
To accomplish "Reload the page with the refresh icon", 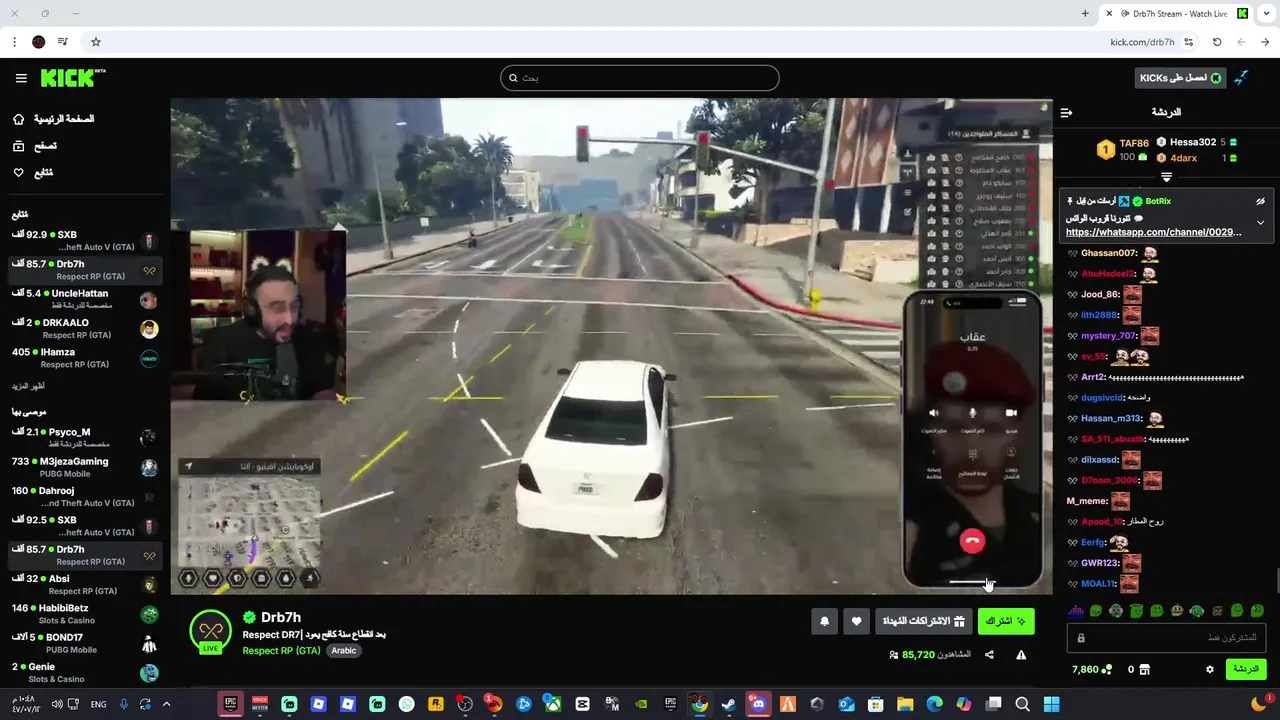I will 1217,42.
